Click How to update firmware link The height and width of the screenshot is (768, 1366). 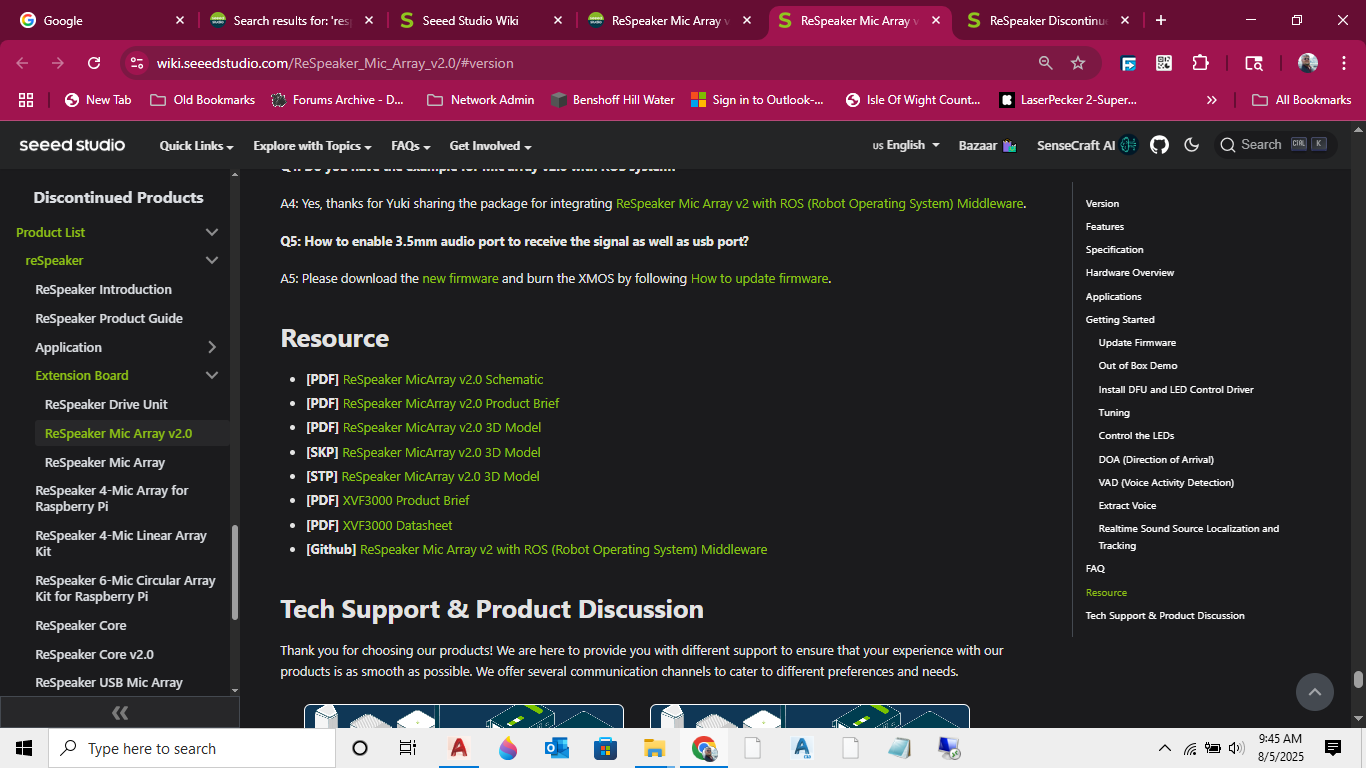tap(760, 278)
